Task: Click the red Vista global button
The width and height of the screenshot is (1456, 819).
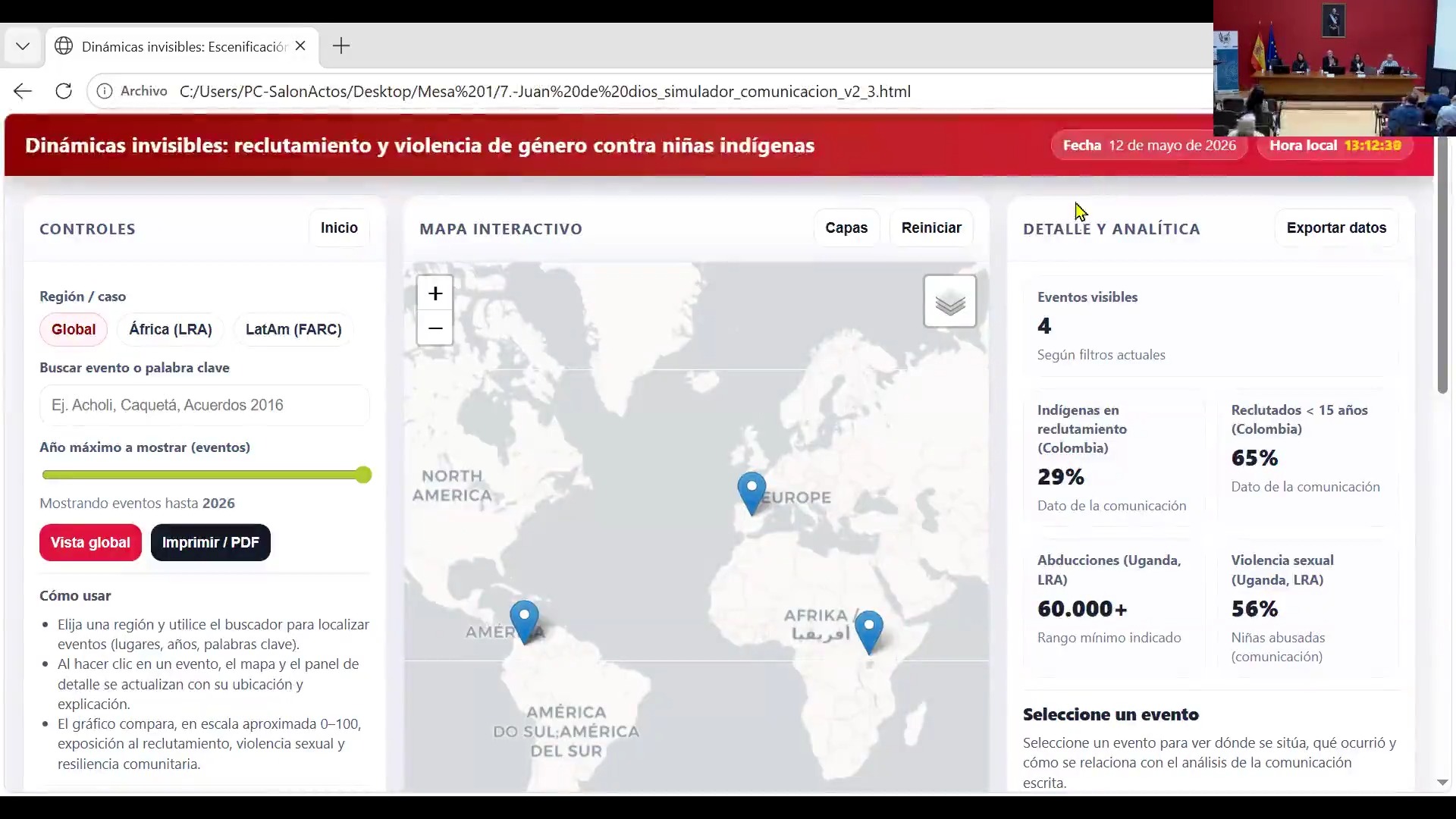Action: click(90, 542)
